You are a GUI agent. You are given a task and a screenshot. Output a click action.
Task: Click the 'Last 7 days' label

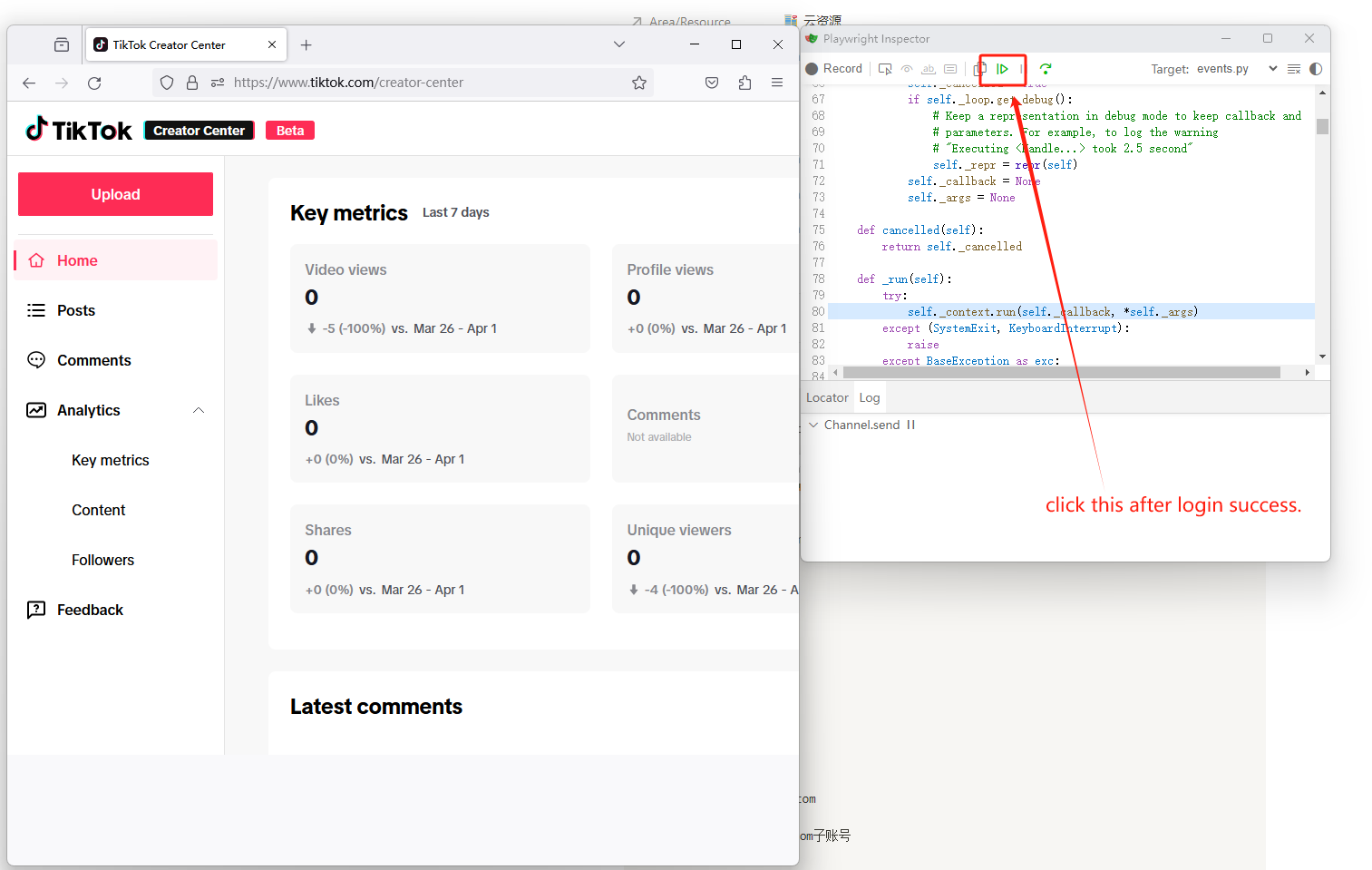click(456, 212)
